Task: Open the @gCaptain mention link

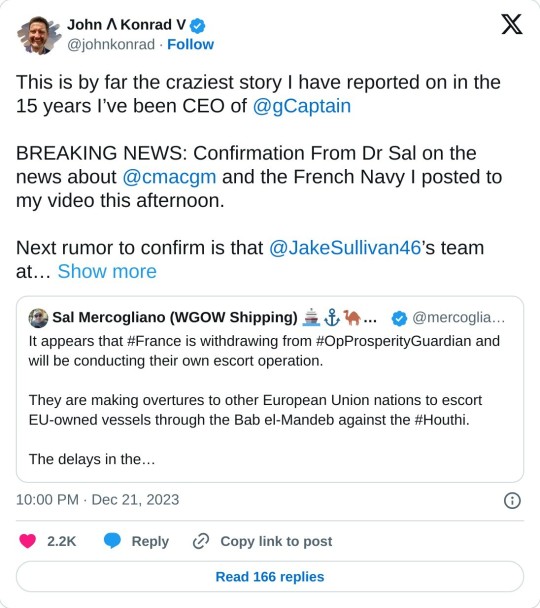Action: [302, 106]
